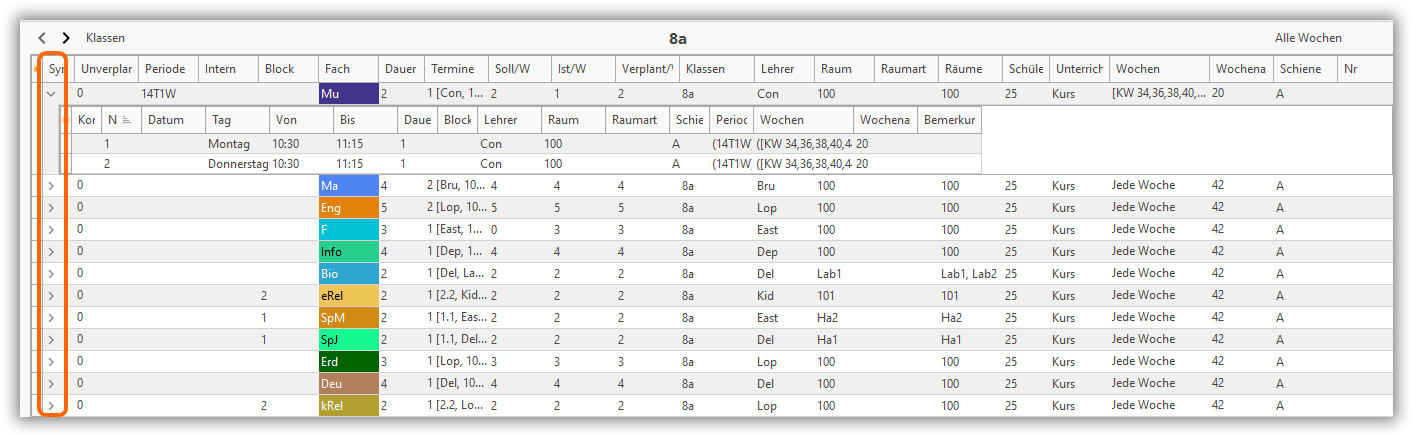Screen dimensions: 1413x437
Task: Expand the Info lesson row
Action: (51, 251)
